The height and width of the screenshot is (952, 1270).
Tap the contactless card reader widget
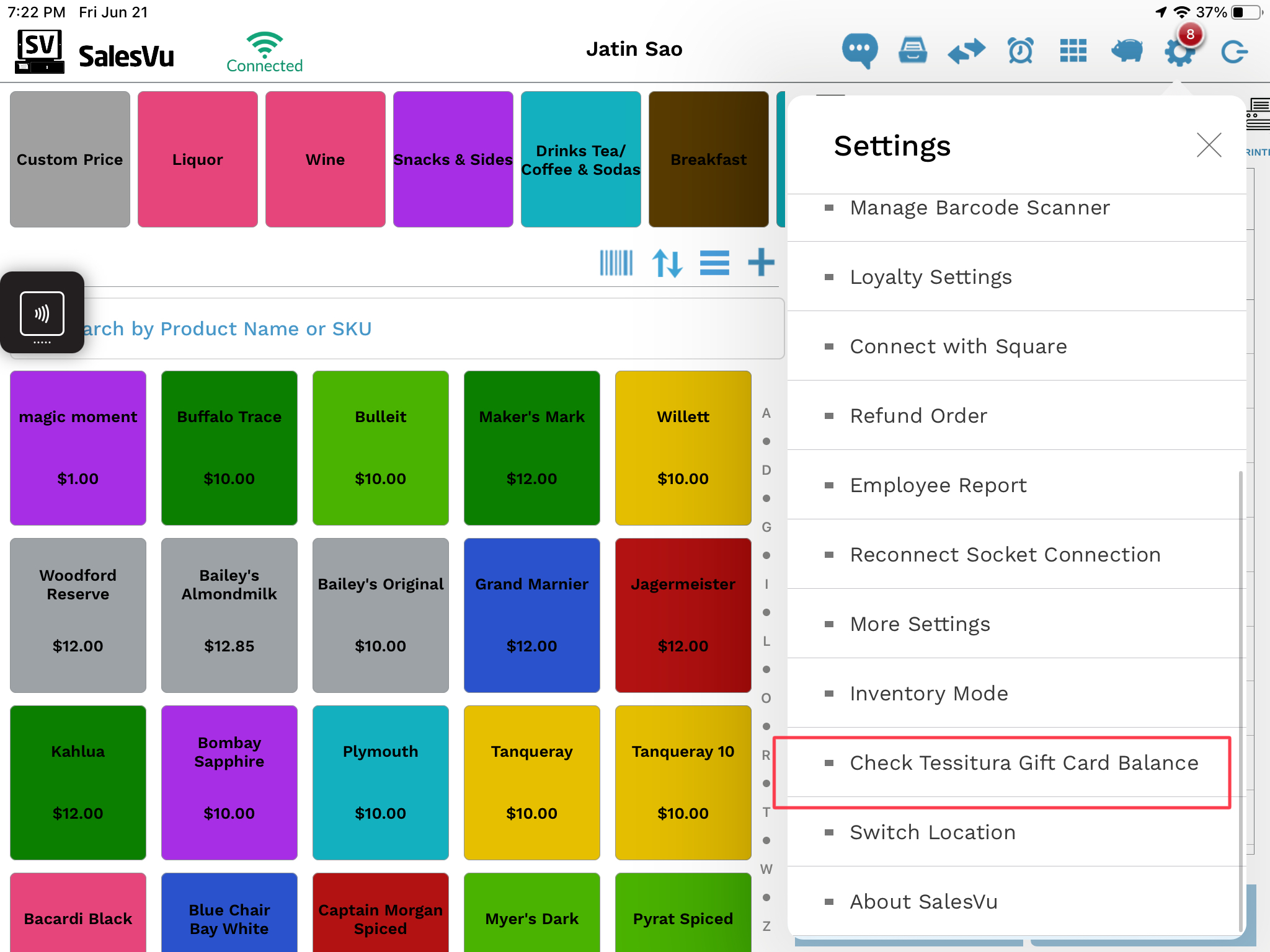[x=42, y=313]
